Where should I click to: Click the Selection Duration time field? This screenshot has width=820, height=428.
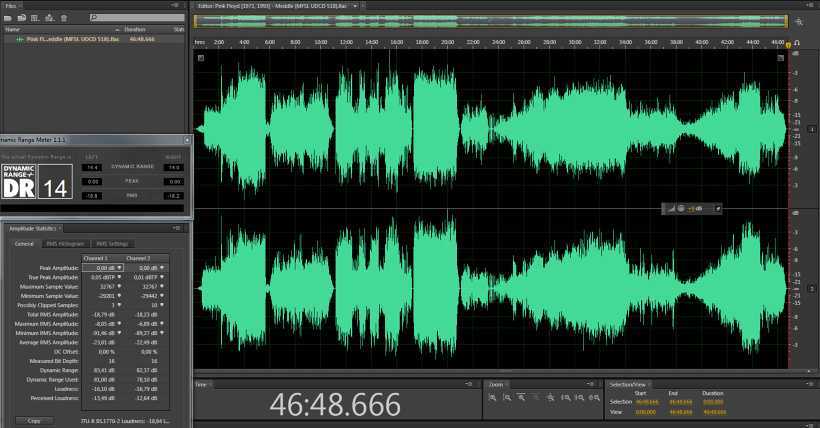[x=713, y=402]
